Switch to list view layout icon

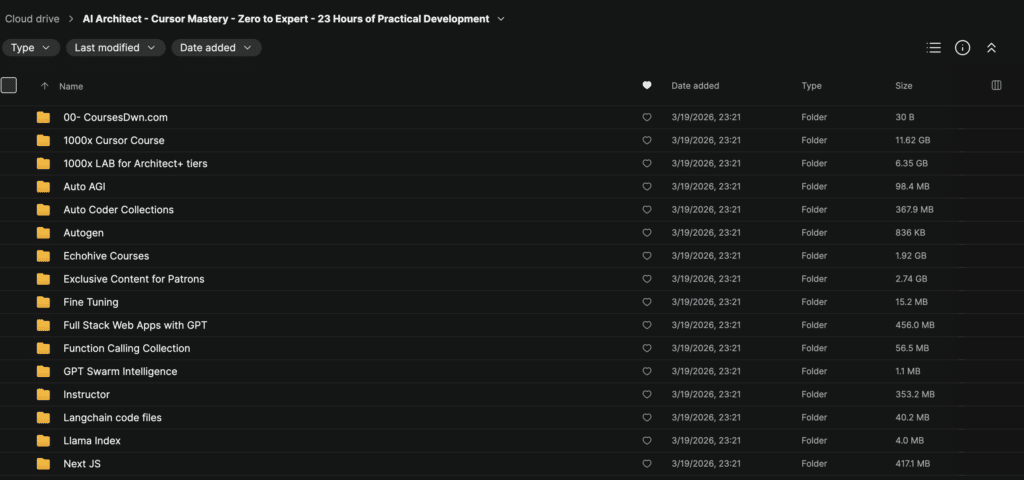[x=934, y=48]
